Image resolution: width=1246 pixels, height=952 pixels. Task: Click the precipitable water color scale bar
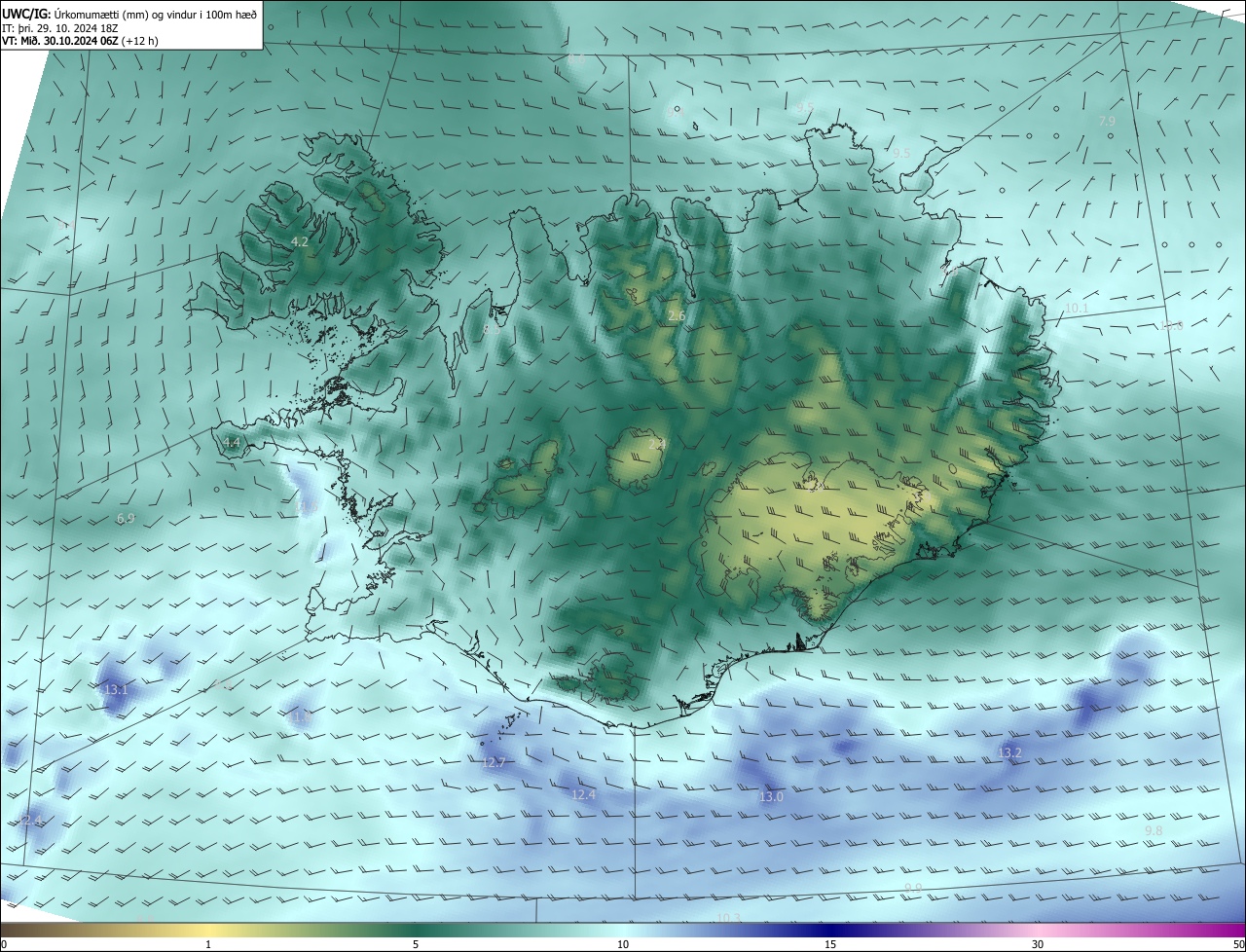[623, 931]
